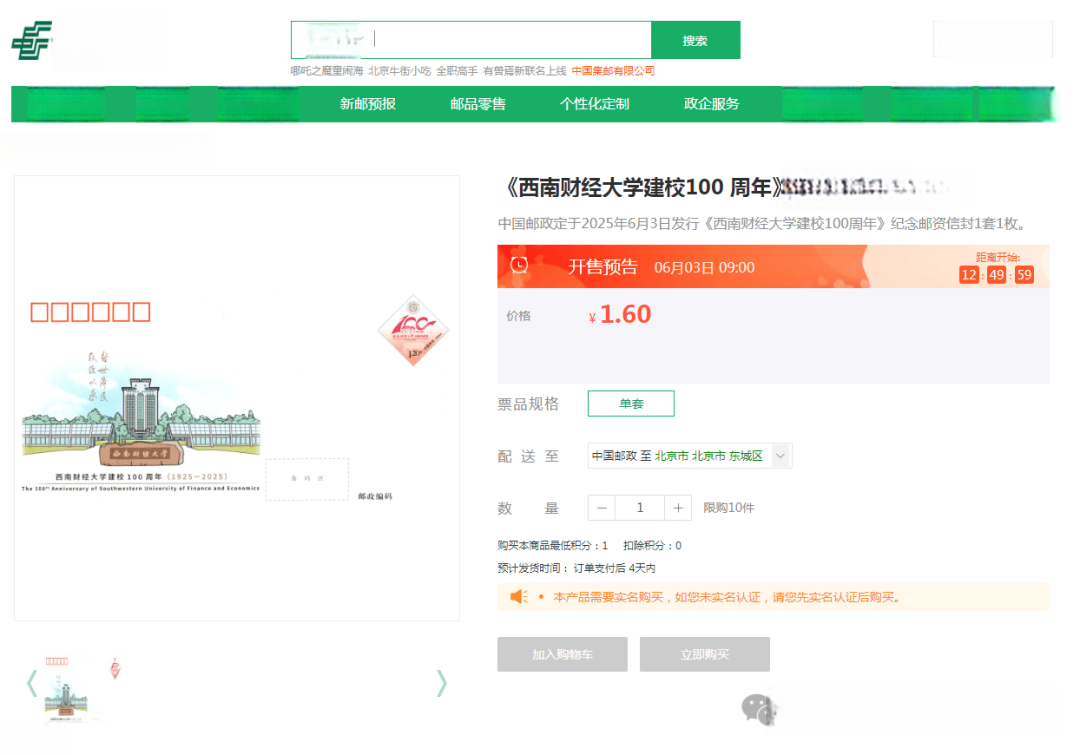Viewport: 1080px width, 755px height.
Task: Decrease quantity with minus button
Action: coord(602,508)
